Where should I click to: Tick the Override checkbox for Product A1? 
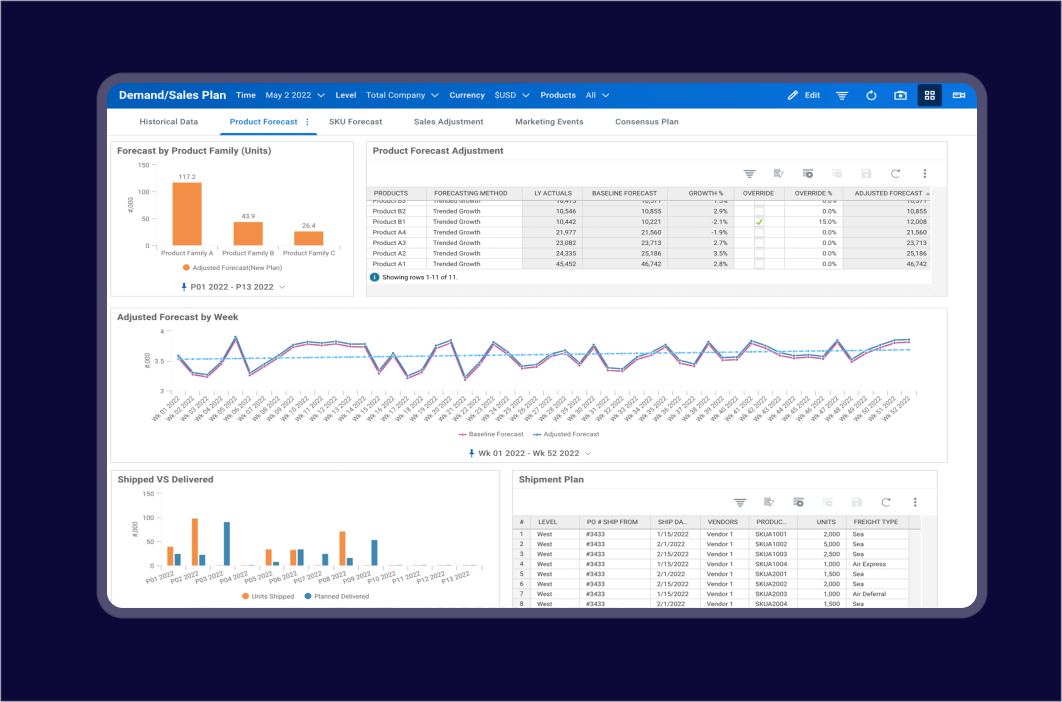759,261
